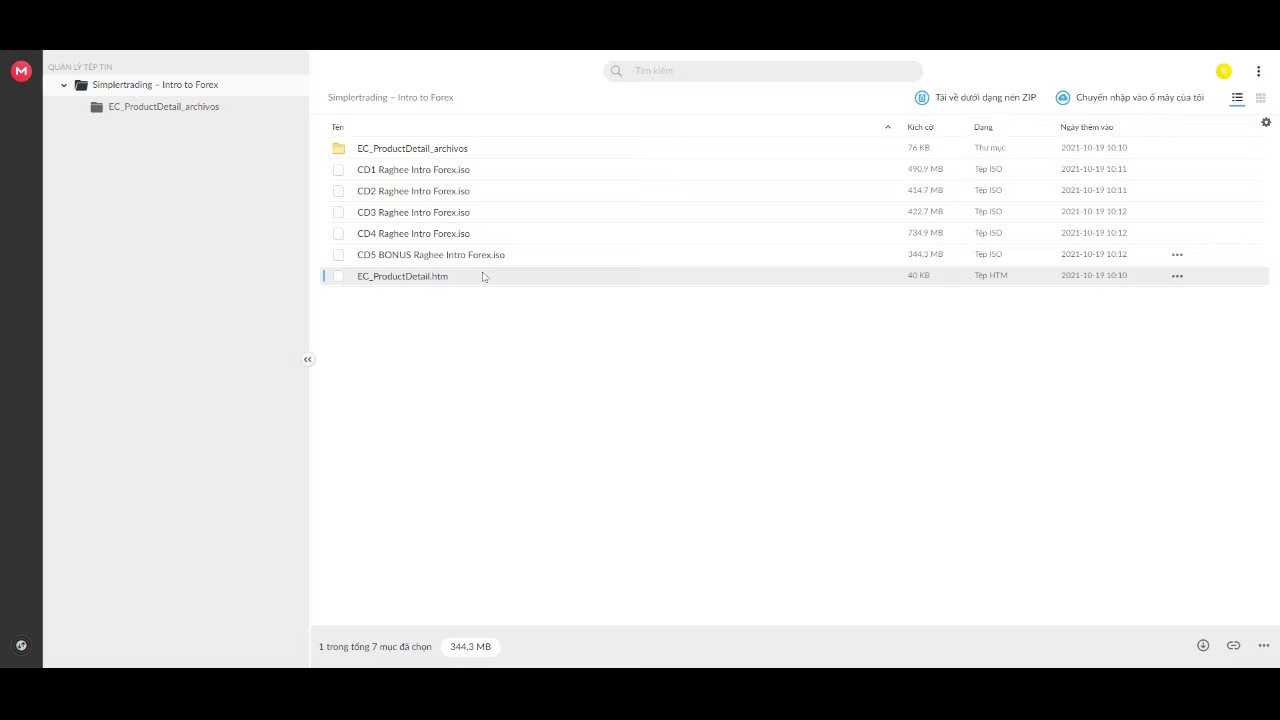Select CD1 Raghee Intro Forex.iso file name

coord(413,170)
